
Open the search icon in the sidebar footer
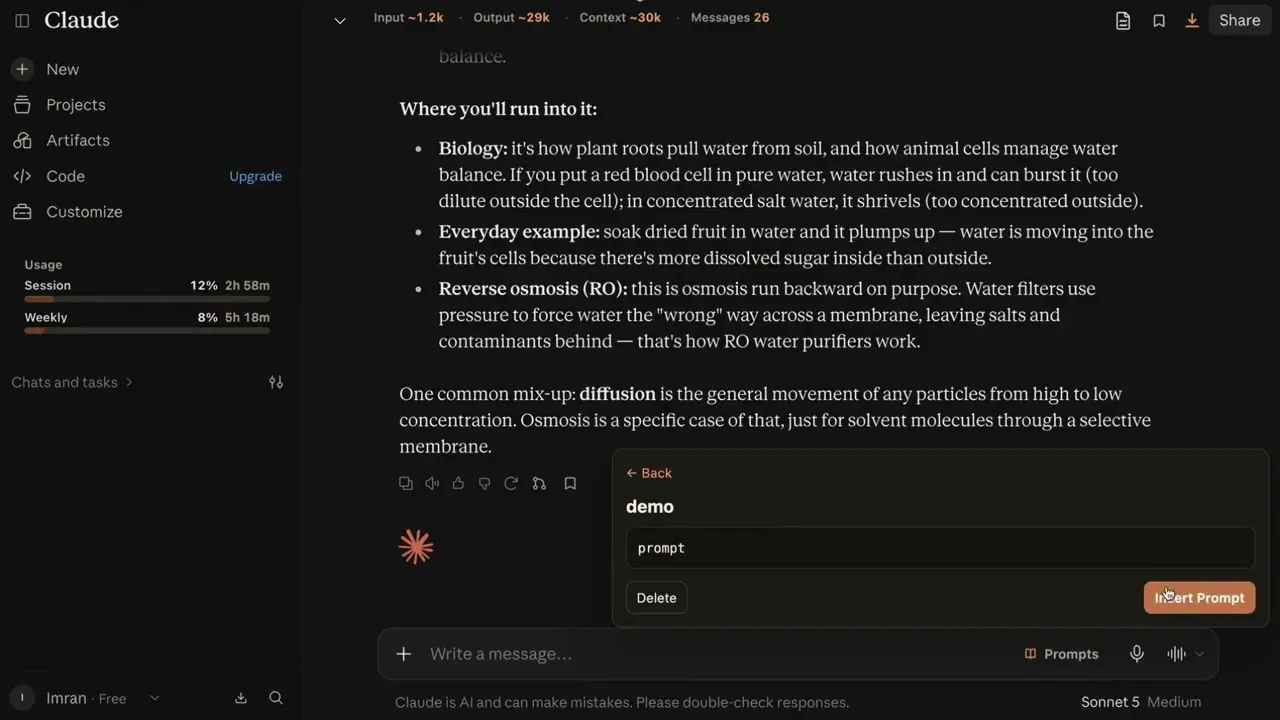coord(276,698)
